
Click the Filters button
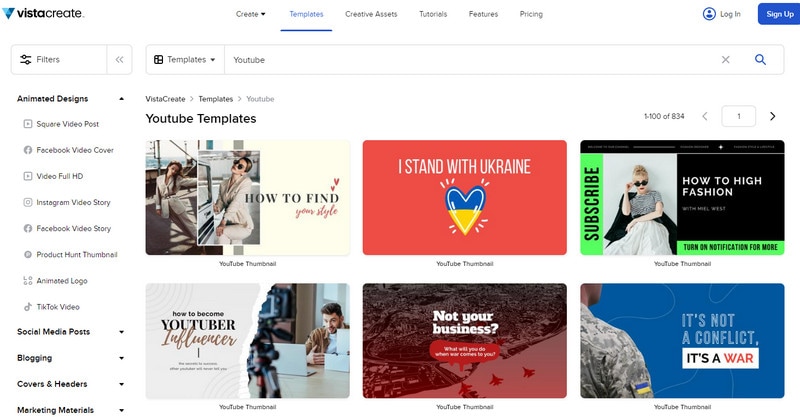point(59,60)
